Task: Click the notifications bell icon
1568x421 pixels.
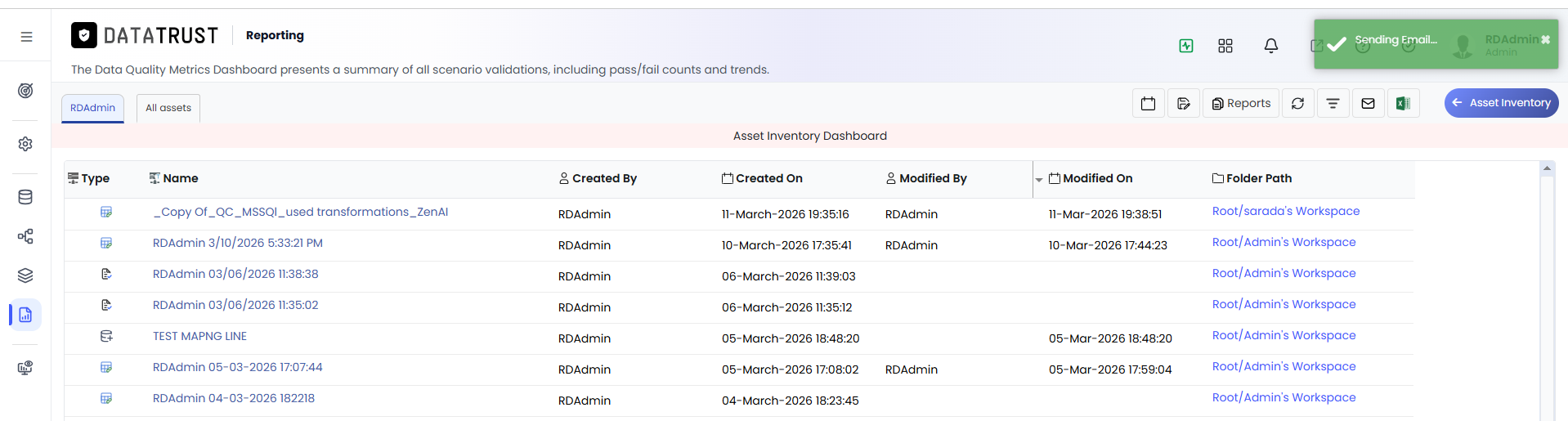Action: pos(1270,46)
